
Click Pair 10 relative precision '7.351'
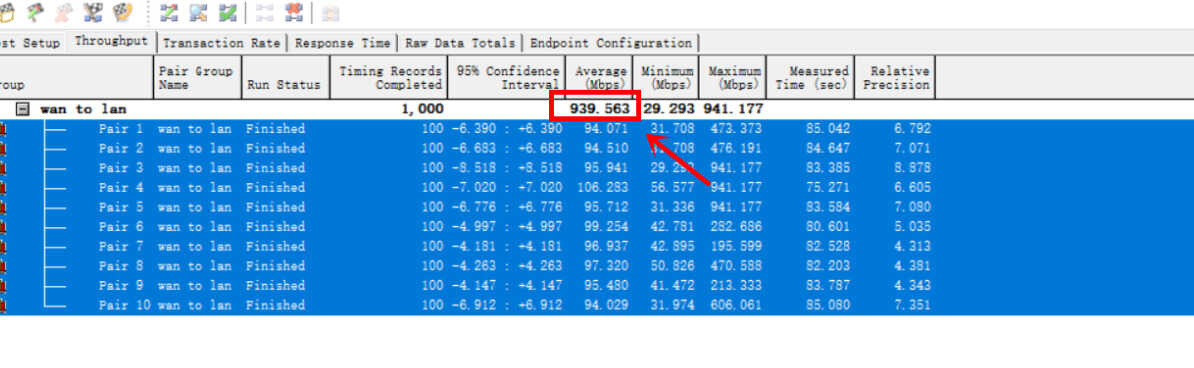tap(911, 306)
